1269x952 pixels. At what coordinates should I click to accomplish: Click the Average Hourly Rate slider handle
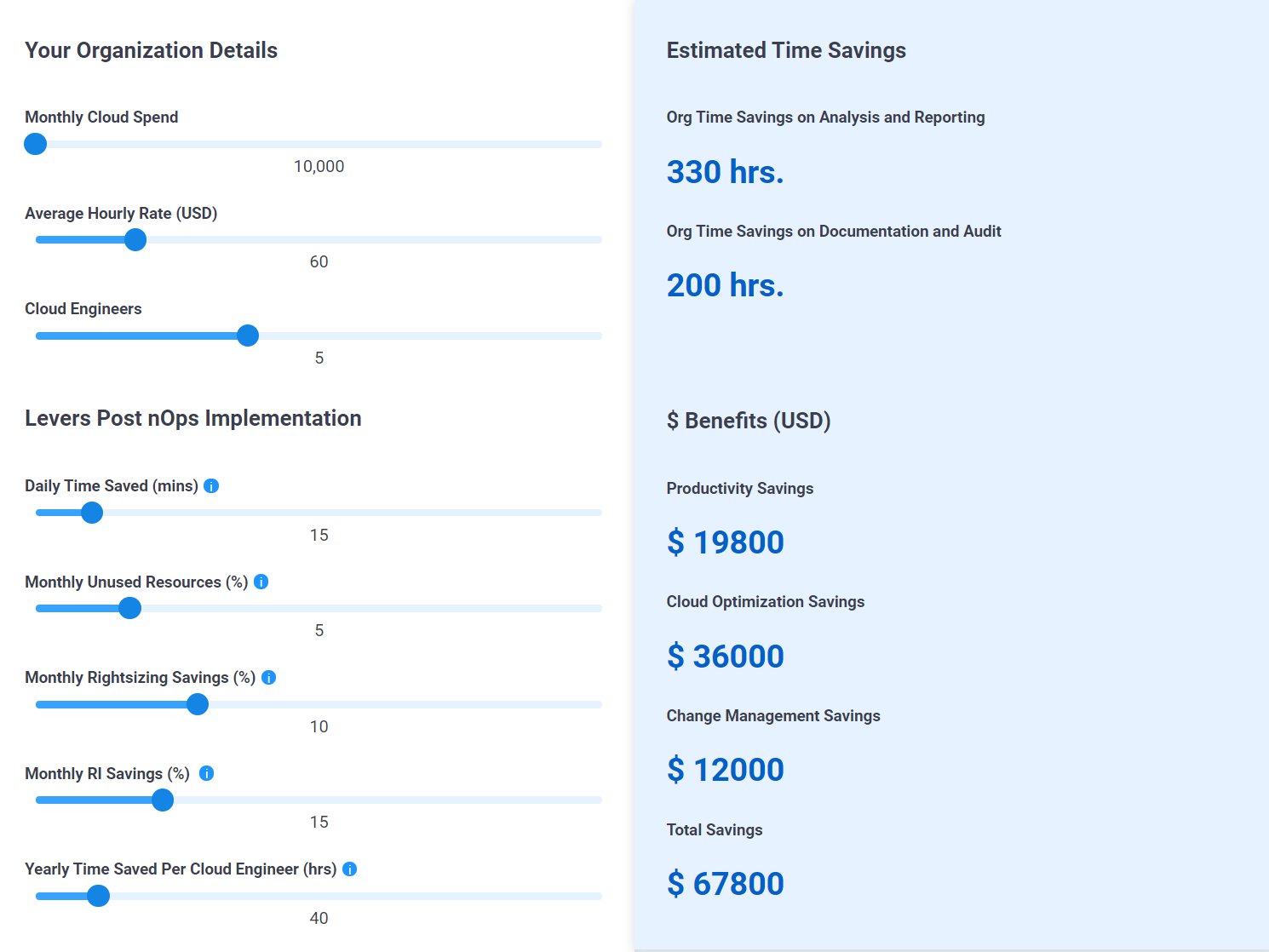coord(135,240)
